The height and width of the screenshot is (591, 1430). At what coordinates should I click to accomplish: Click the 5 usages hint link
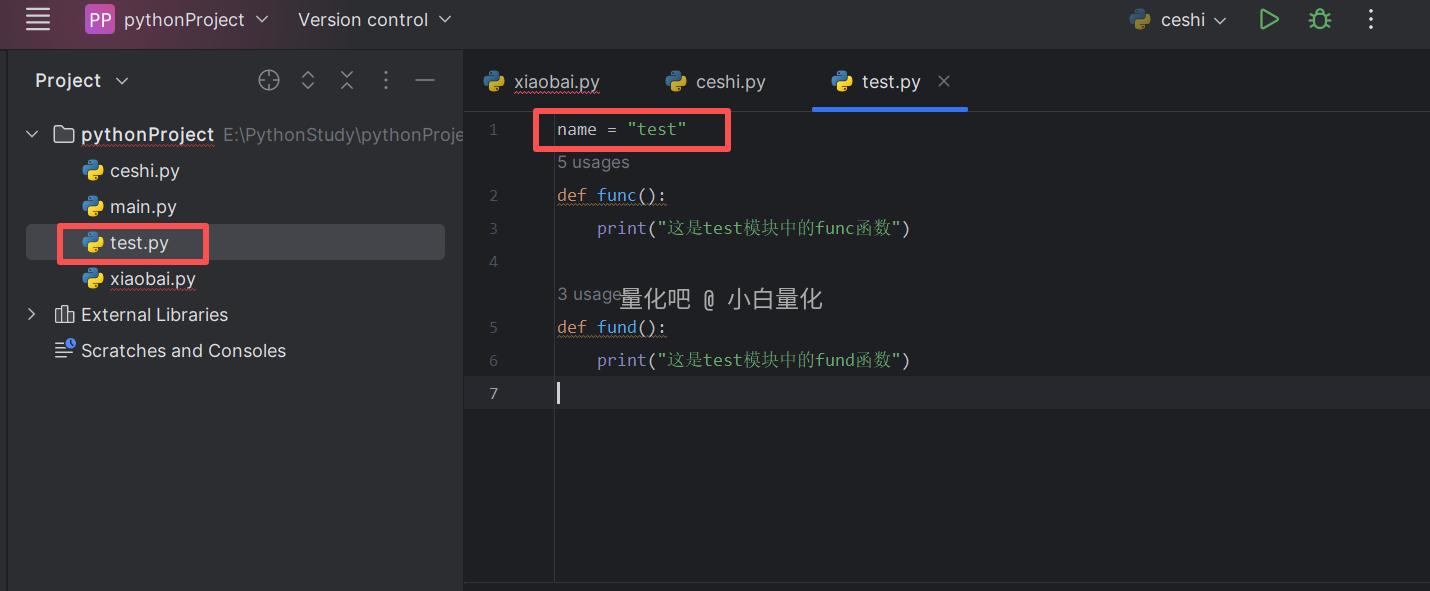(x=593, y=162)
